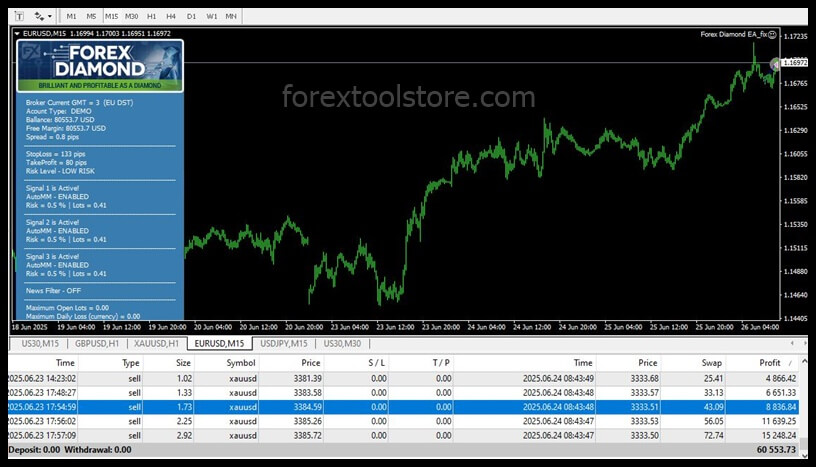The width and height of the screenshot is (816, 467).
Task: Sort history by T / P column
Action: coord(421,363)
